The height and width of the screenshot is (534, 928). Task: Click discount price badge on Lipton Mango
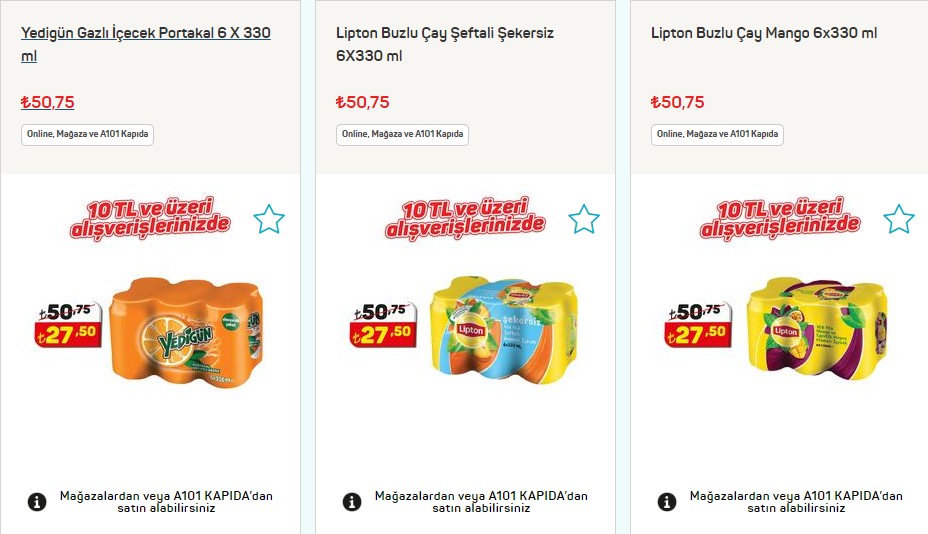(697, 324)
